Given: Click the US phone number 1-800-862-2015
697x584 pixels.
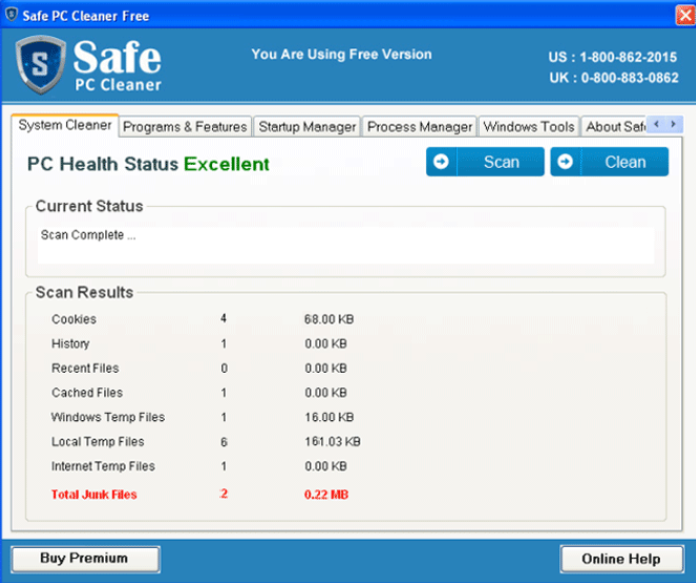Looking at the screenshot, I should click(629, 57).
